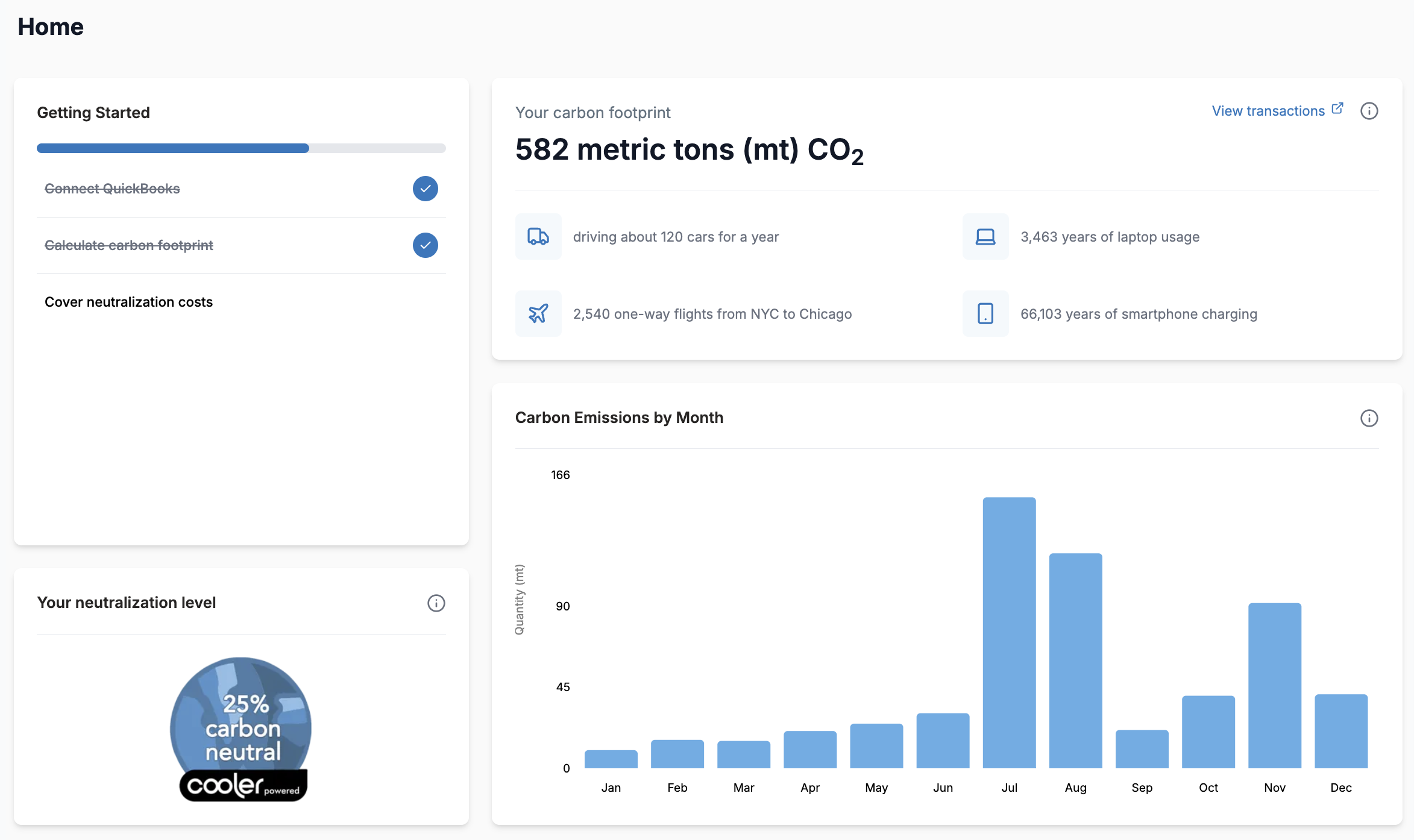Select the Aug bar in emissions chart
Viewport: 1414px width, 840px height.
click(1075, 660)
